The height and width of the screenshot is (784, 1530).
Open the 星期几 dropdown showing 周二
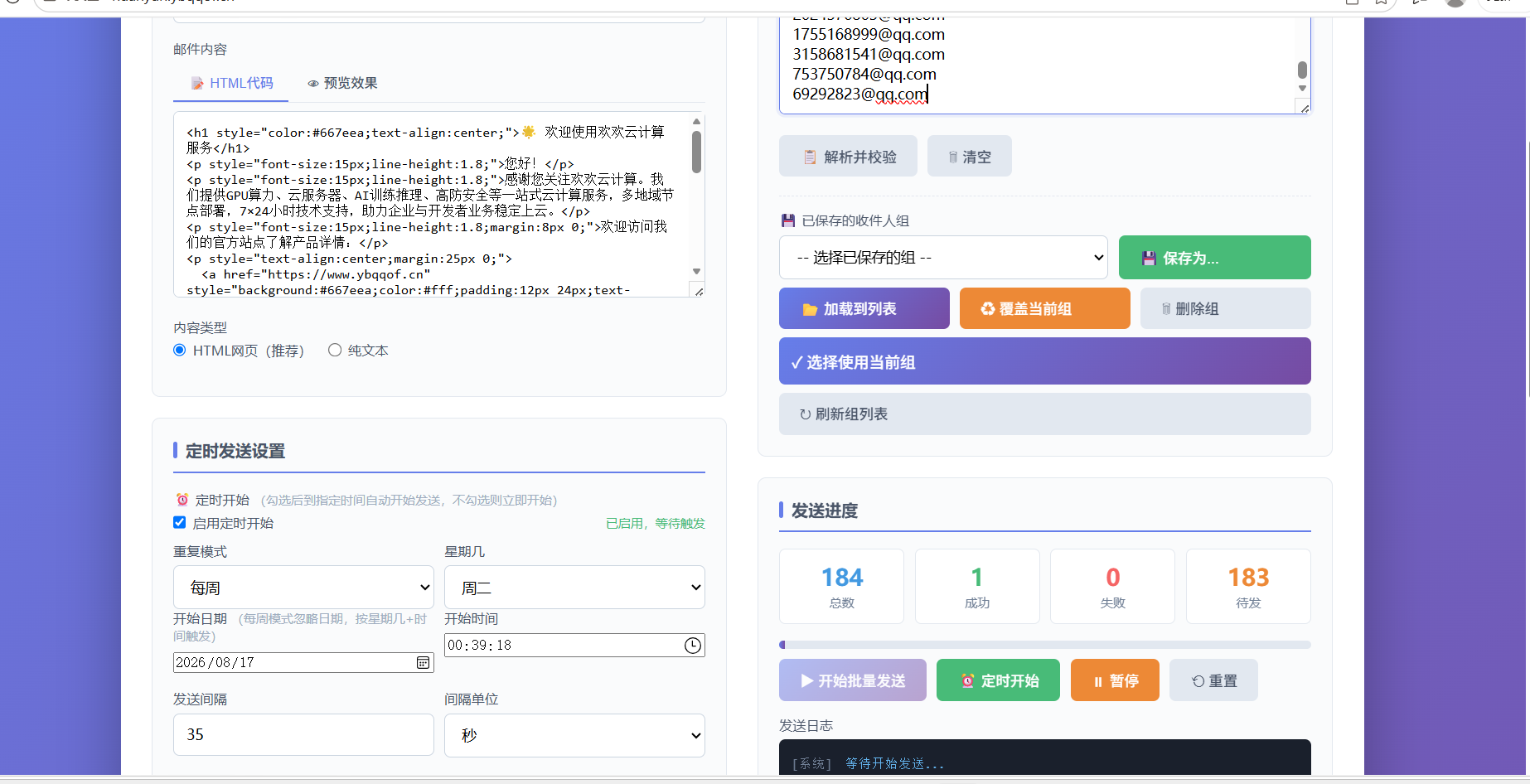click(574, 588)
